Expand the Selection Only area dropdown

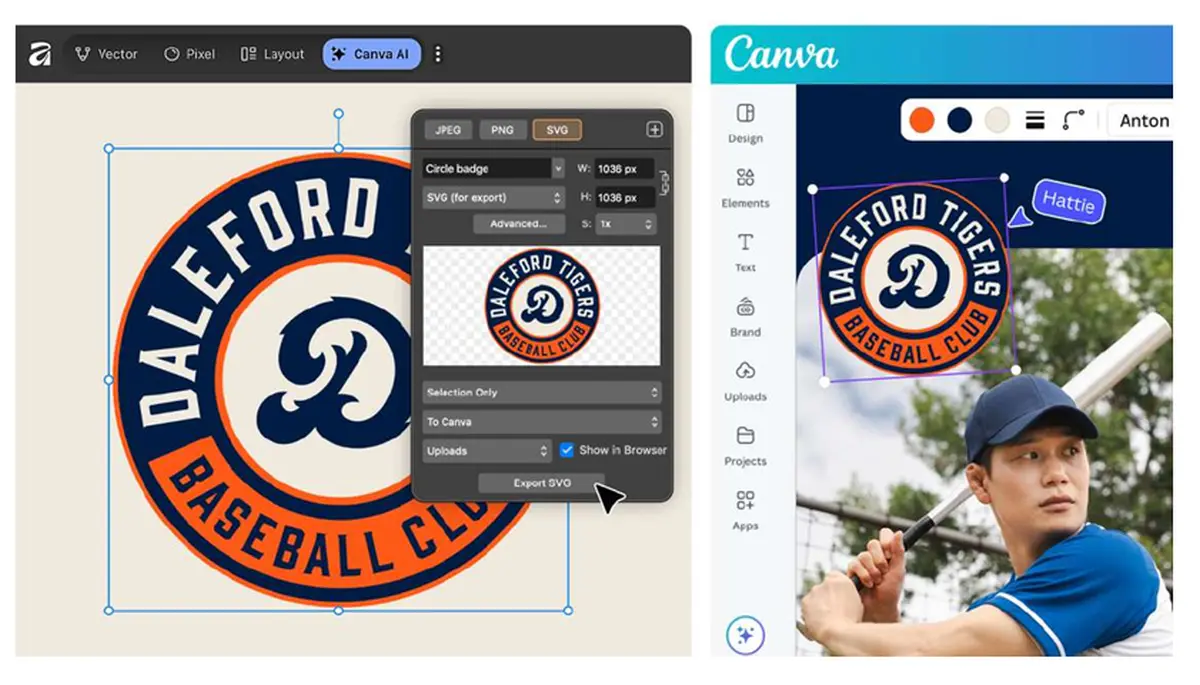coord(542,393)
